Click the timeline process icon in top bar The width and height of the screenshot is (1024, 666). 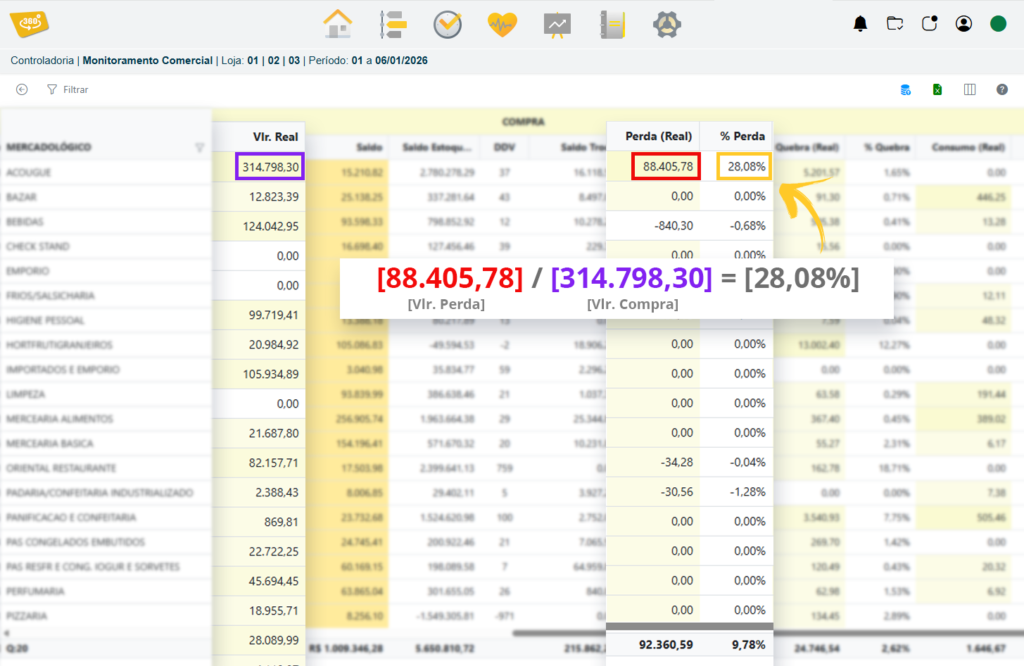coord(393,24)
